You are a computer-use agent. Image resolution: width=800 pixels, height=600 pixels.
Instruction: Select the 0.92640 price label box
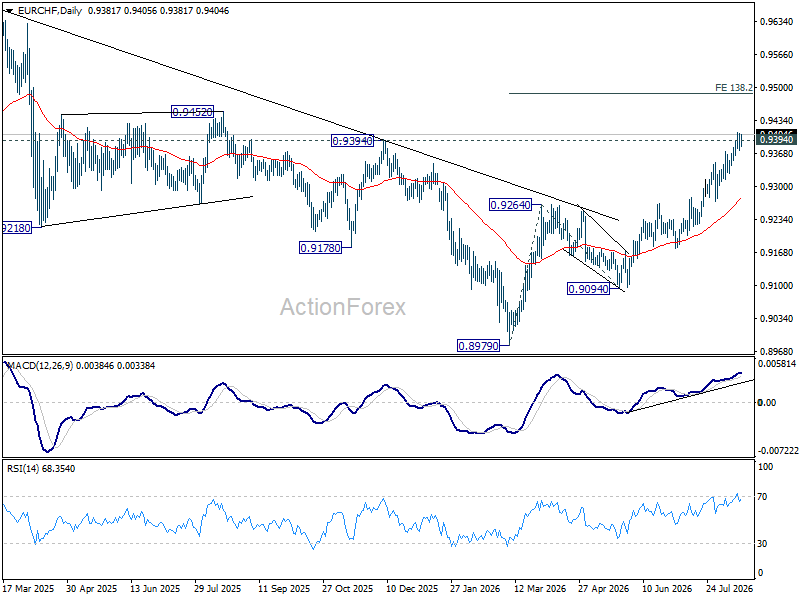(x=510, y=205)
